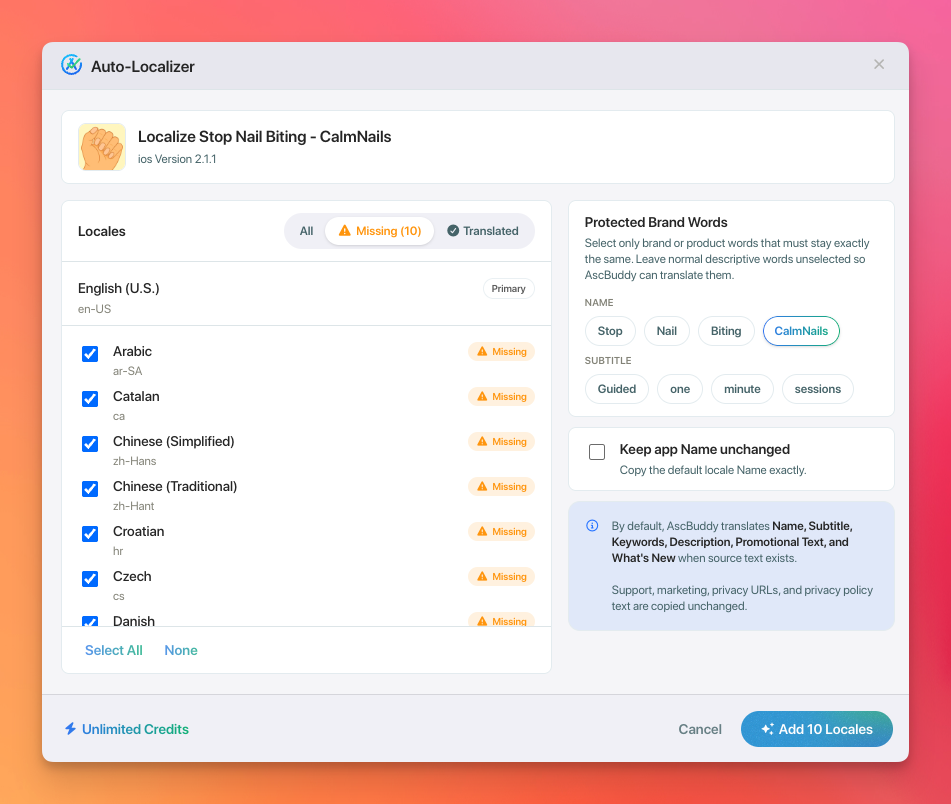Click the 'Chinese (Traditional)' locale name
The height and width of the screenshot is (804, 951).
(175, 486)
